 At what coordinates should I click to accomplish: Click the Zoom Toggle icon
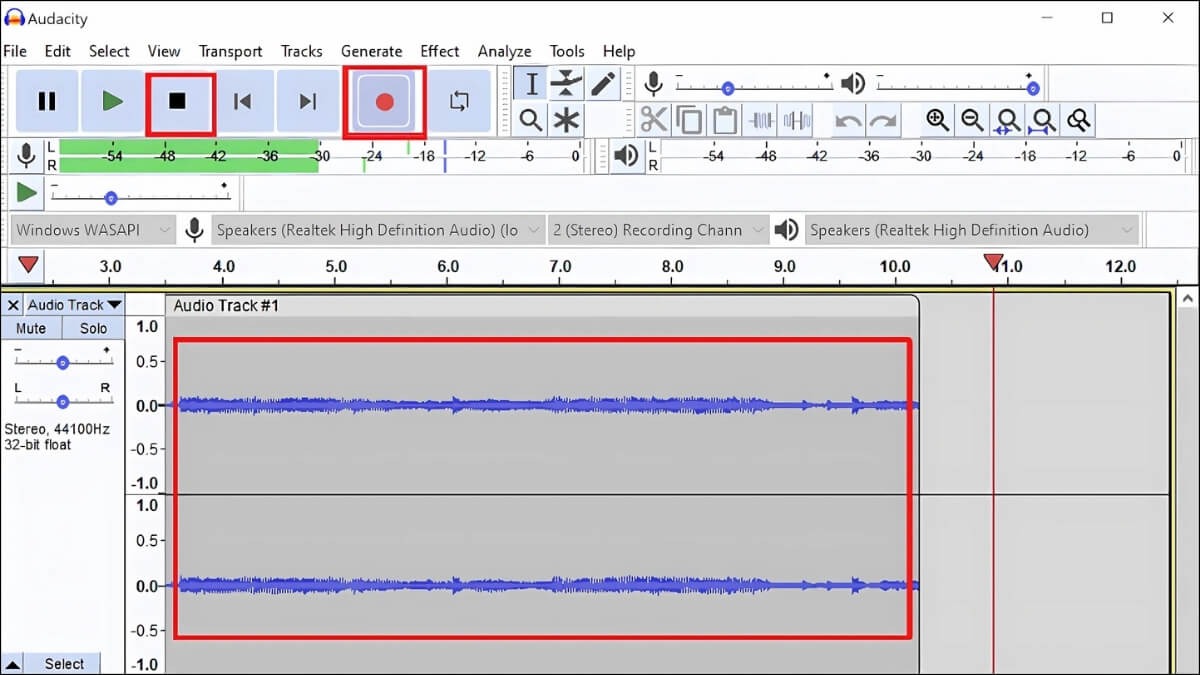click(x=1079, y=121)
